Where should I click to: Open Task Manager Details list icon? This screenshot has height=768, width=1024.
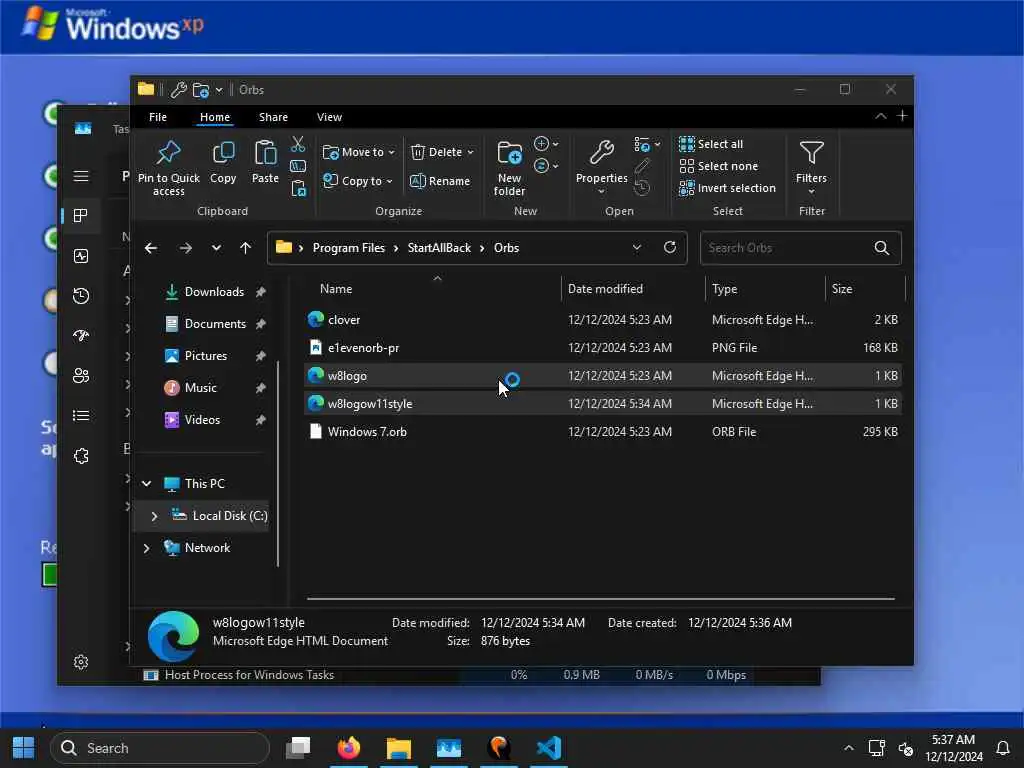coord(81,415)
